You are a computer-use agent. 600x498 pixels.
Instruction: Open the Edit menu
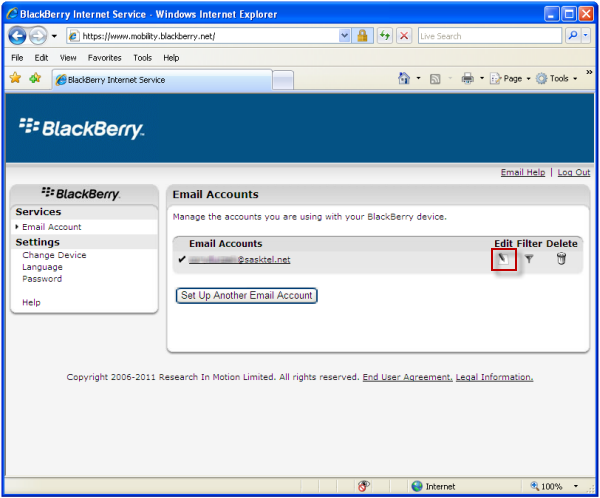coord(41,58)
